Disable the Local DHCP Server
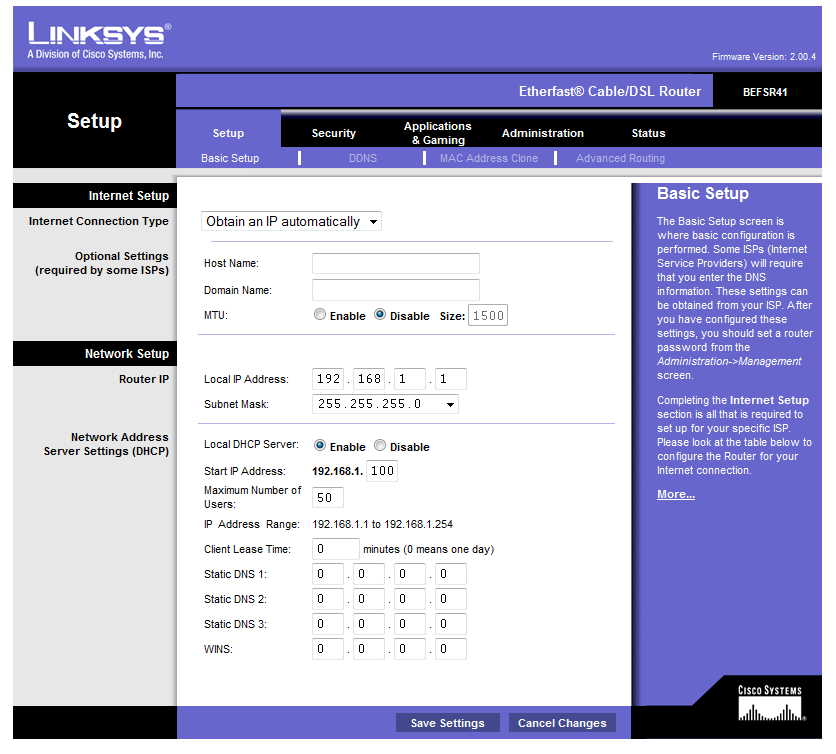Screen dimensions: 836x754 click(380, 445)
